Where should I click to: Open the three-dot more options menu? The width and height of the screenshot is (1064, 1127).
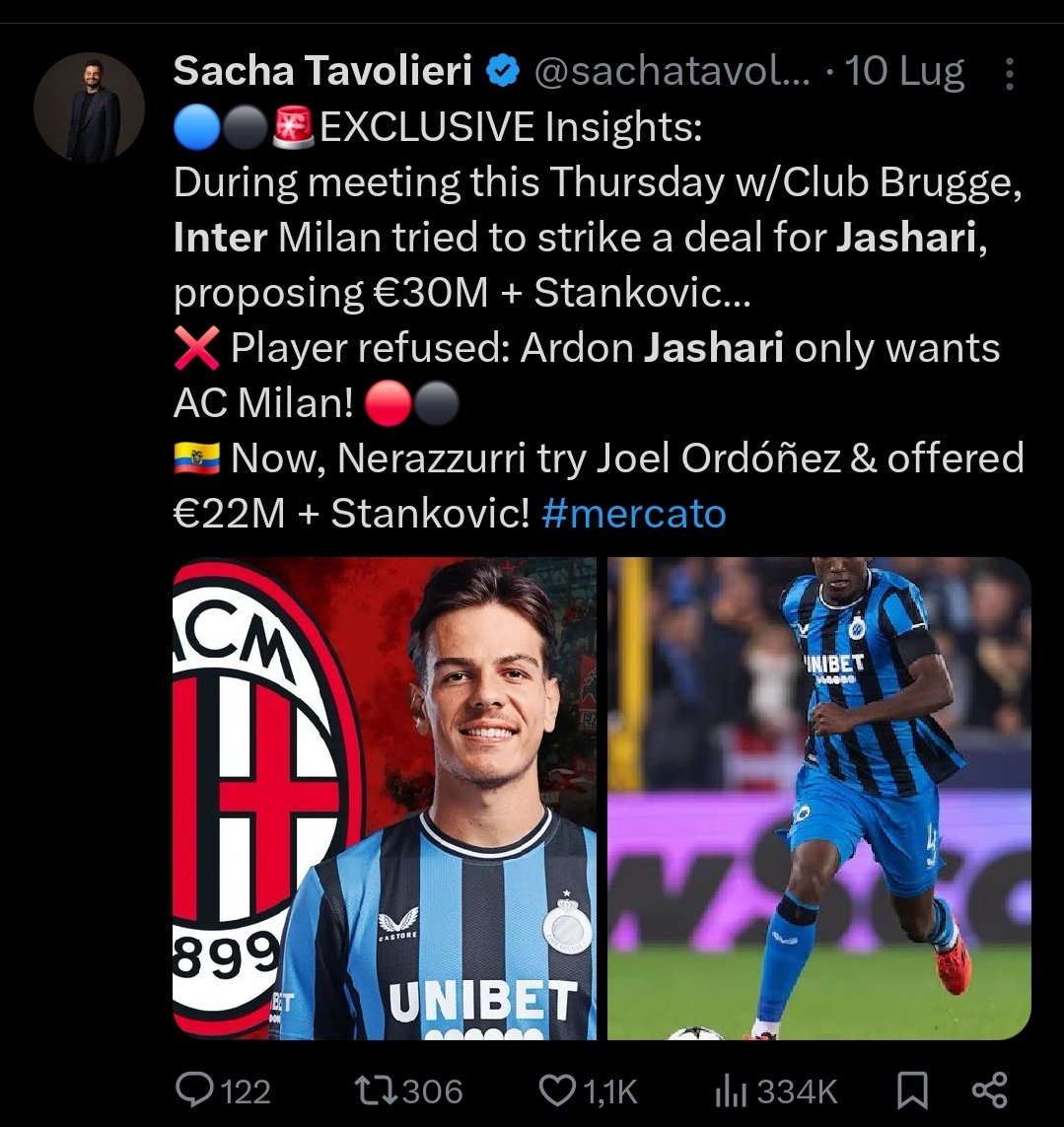[1010, 73]
